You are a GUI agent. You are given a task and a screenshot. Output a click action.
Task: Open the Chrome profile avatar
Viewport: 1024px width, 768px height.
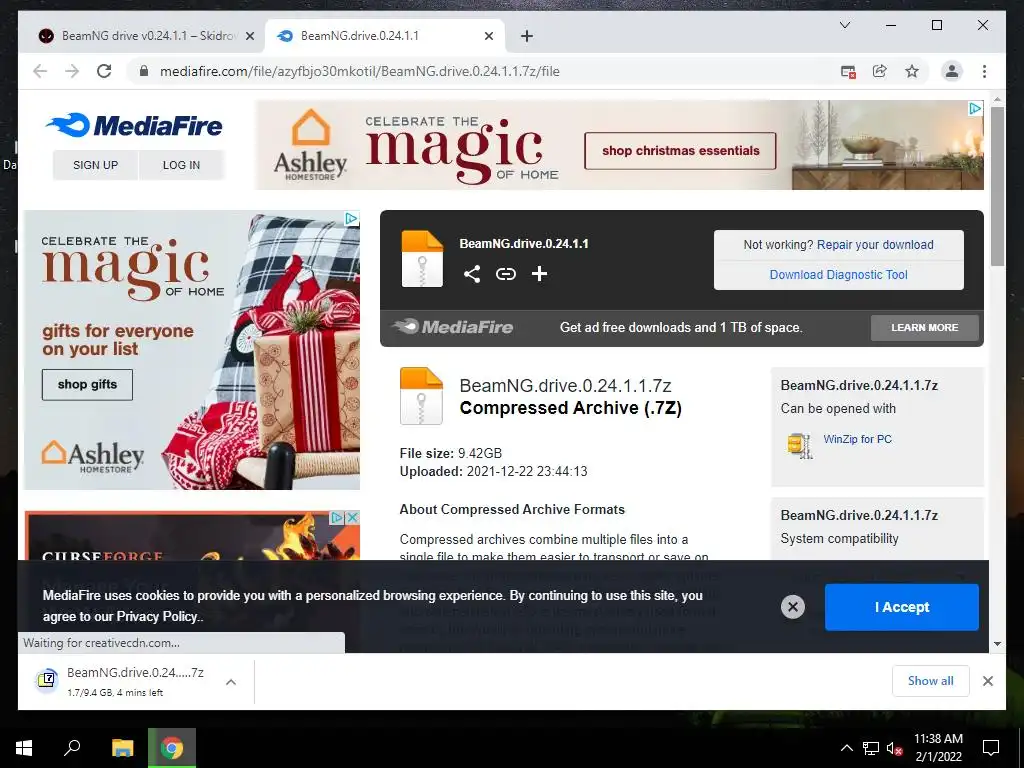coord(952,71)
